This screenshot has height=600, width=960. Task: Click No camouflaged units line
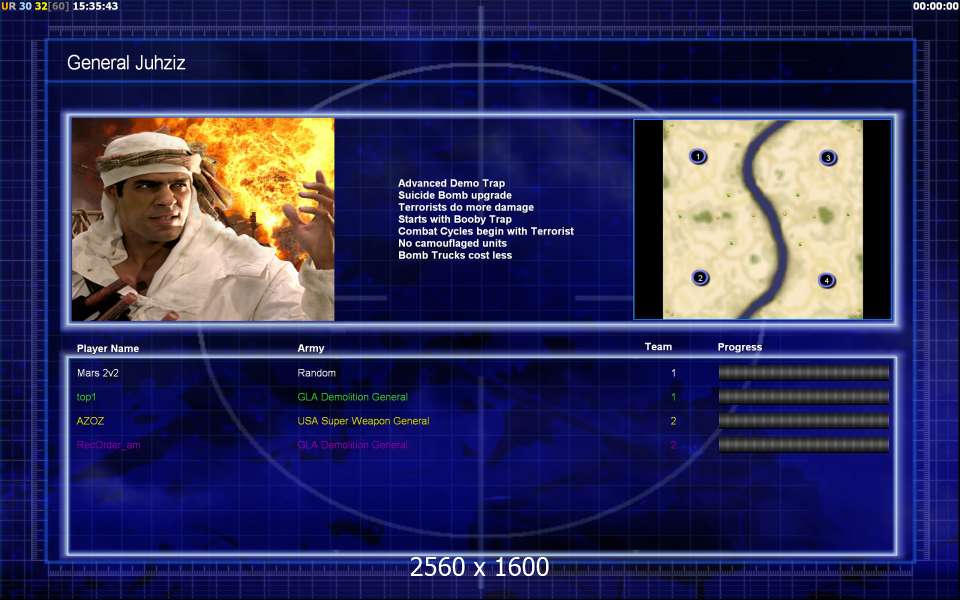452,243
